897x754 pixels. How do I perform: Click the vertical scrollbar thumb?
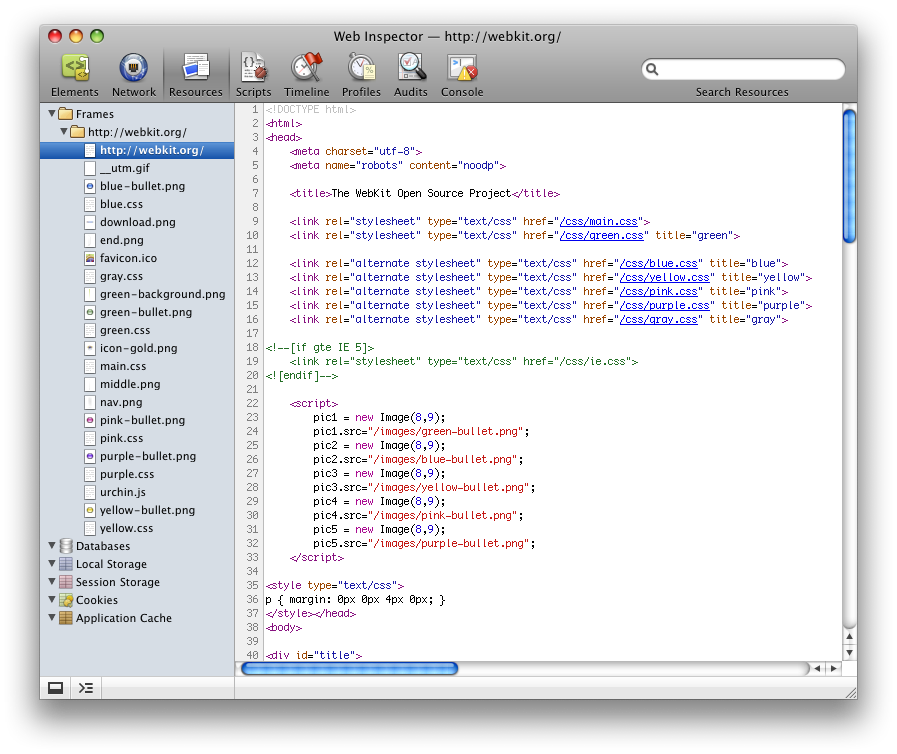point(850,176)
